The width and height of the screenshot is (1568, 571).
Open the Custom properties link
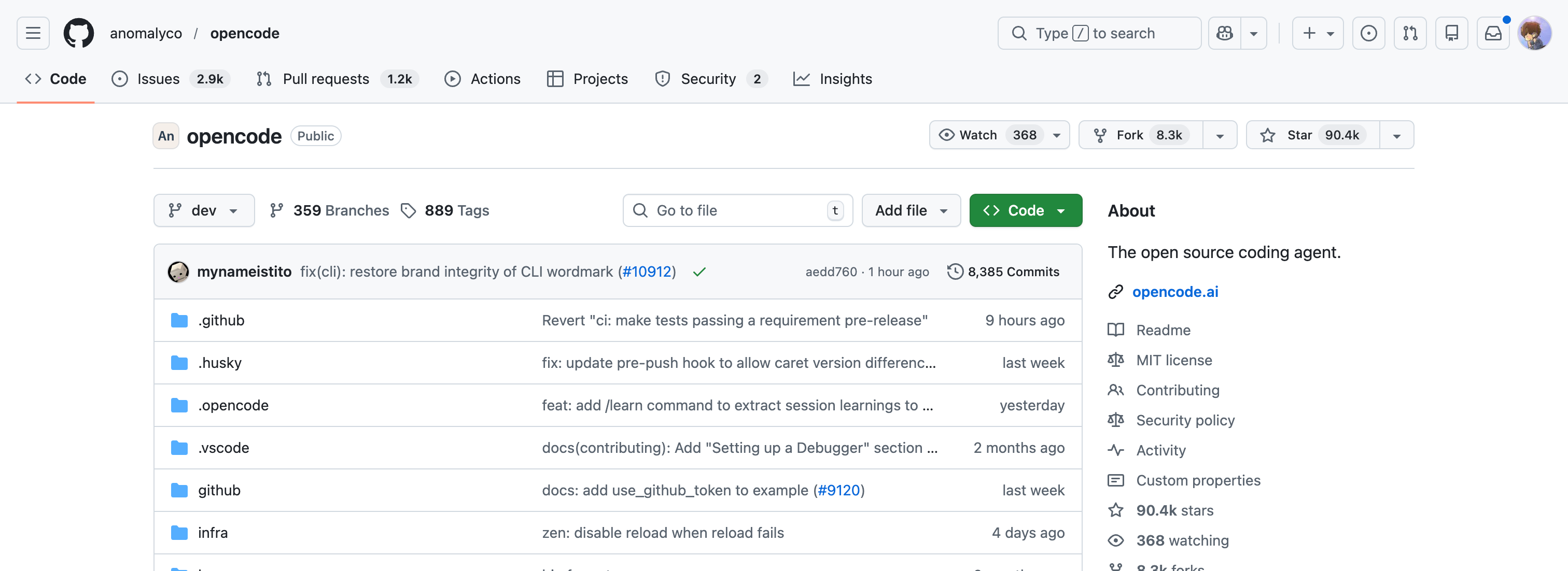point(1198,480)
